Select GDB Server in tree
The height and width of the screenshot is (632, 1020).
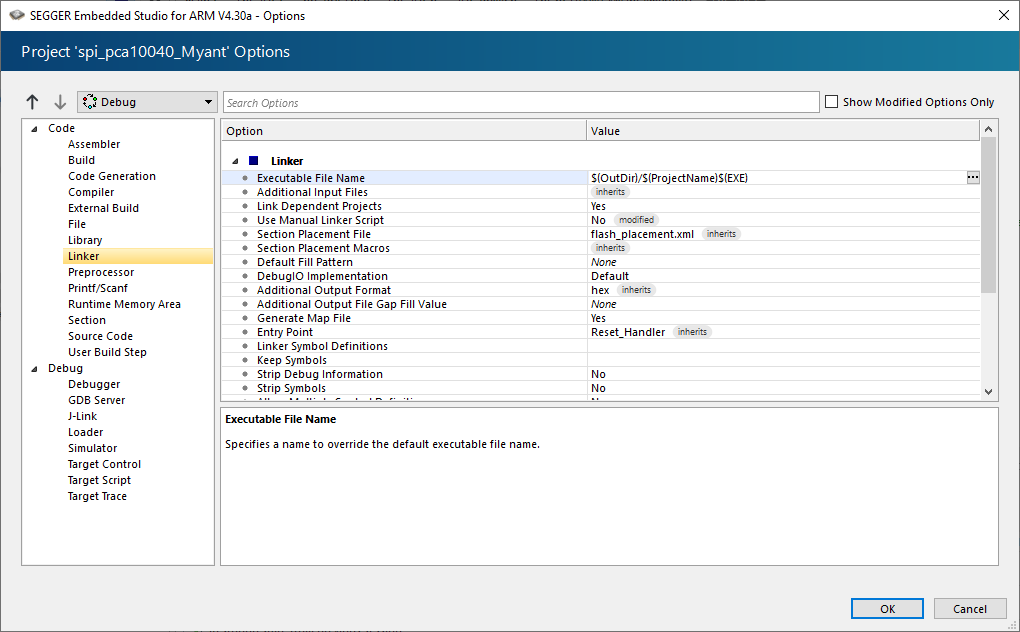tap(96, 401)
